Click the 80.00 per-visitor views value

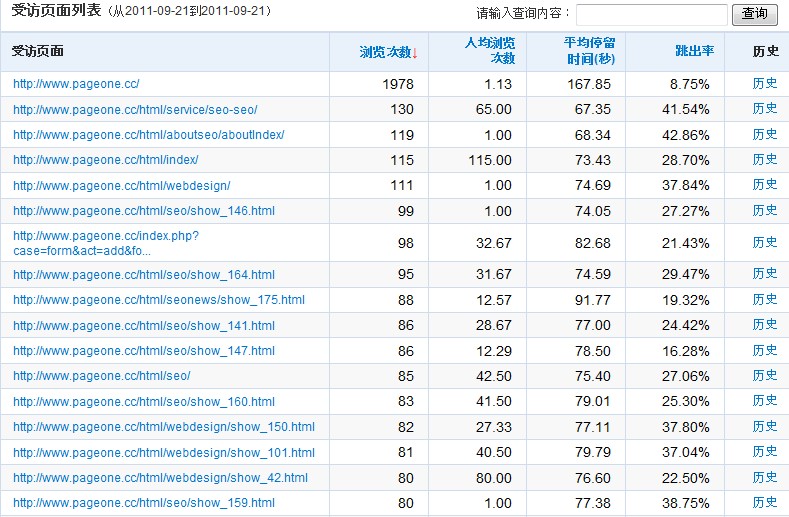(494, 478)
